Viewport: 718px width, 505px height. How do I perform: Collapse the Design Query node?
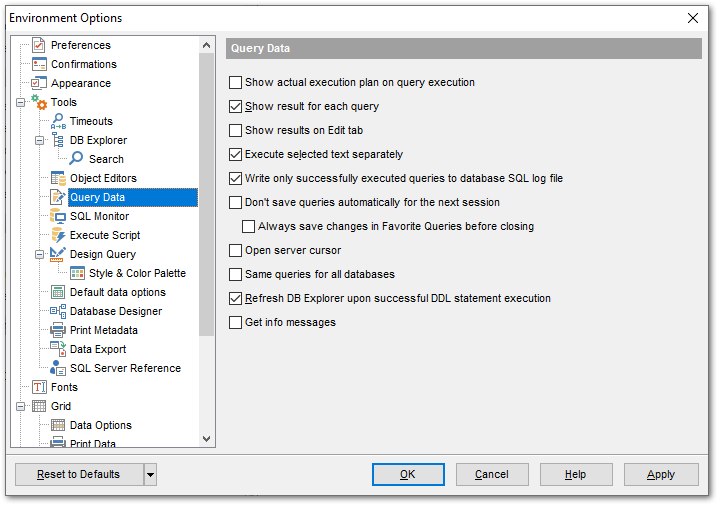(39, 254)
